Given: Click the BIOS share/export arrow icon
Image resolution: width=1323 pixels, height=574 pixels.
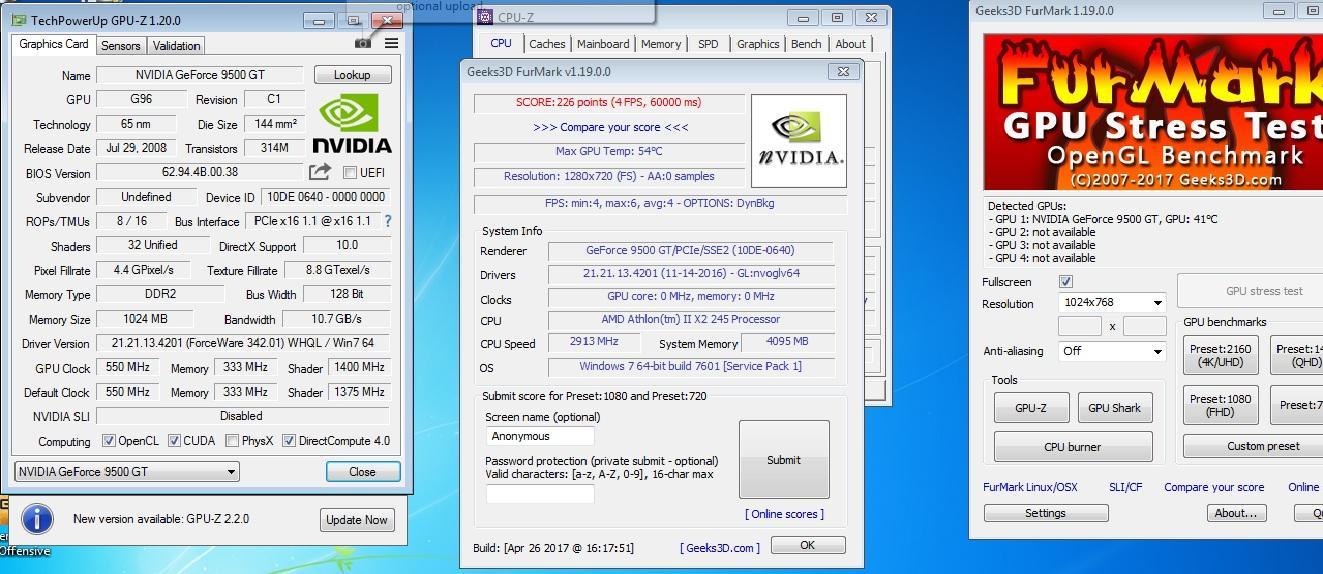Looking at the screenshot, I should 320,172.
